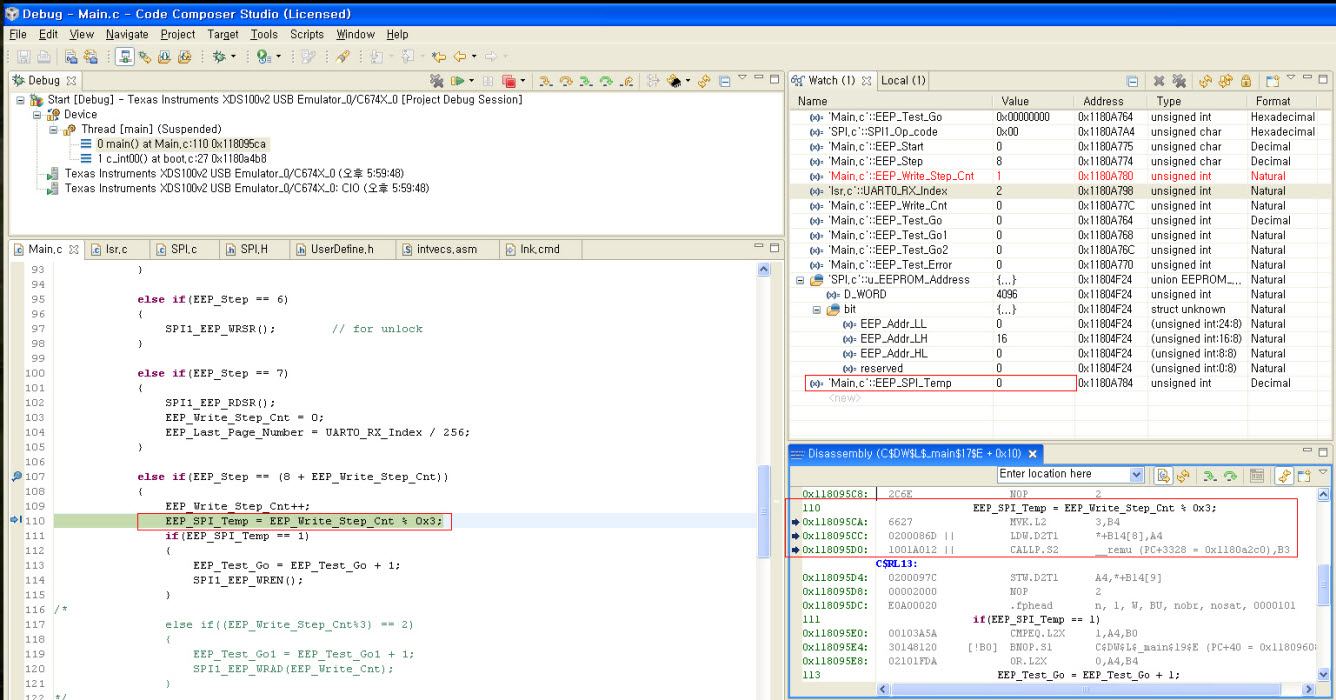Viewport: 1336px width, 700px height.
Task: Click the Step Over icon
Action: pyautogui.click(x=566, y=80)
